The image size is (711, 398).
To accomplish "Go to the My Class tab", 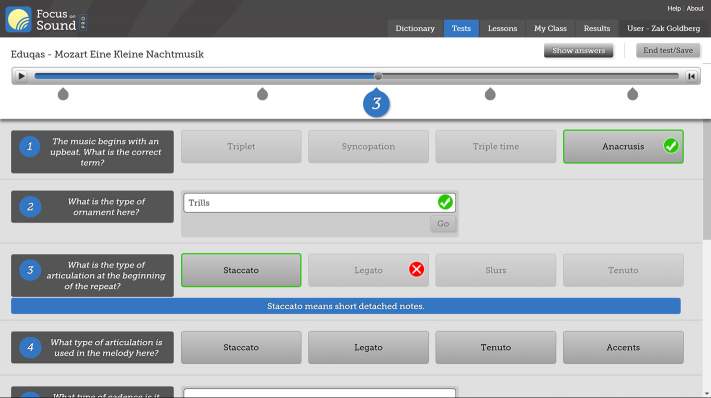I will pos(550,29).
